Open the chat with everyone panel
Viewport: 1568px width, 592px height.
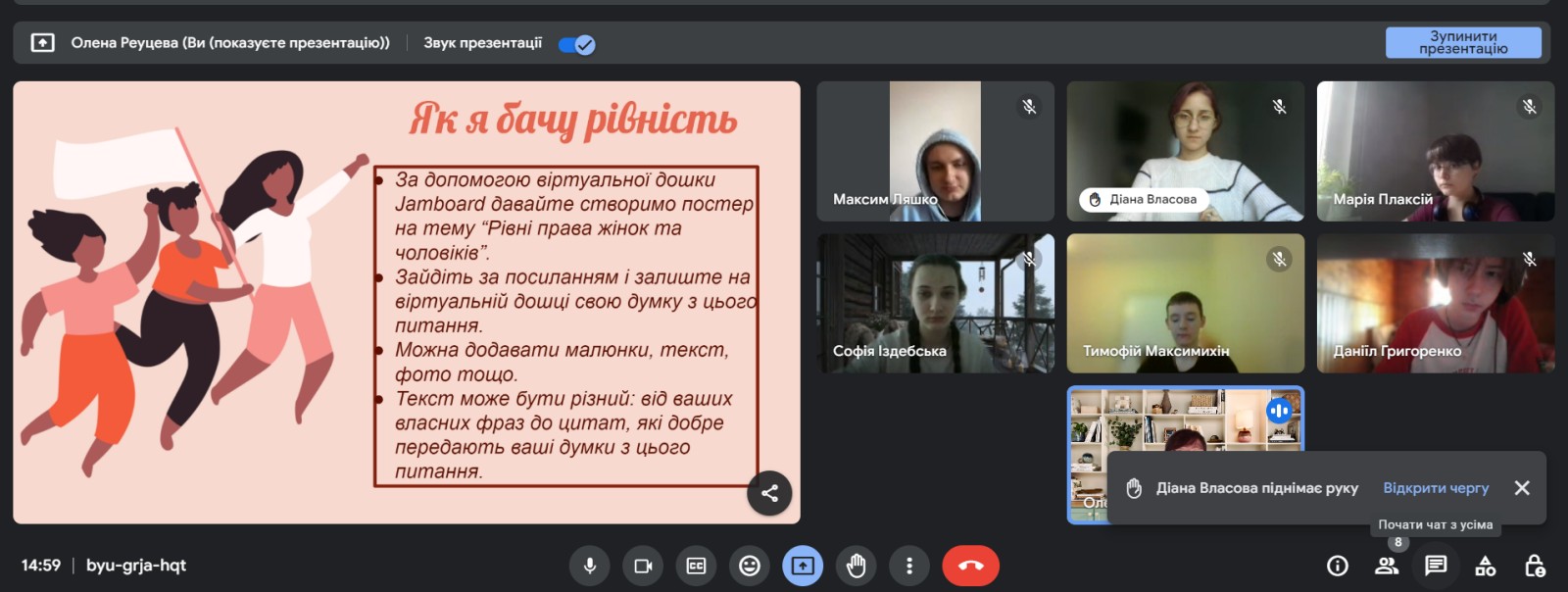(1436, 566)
